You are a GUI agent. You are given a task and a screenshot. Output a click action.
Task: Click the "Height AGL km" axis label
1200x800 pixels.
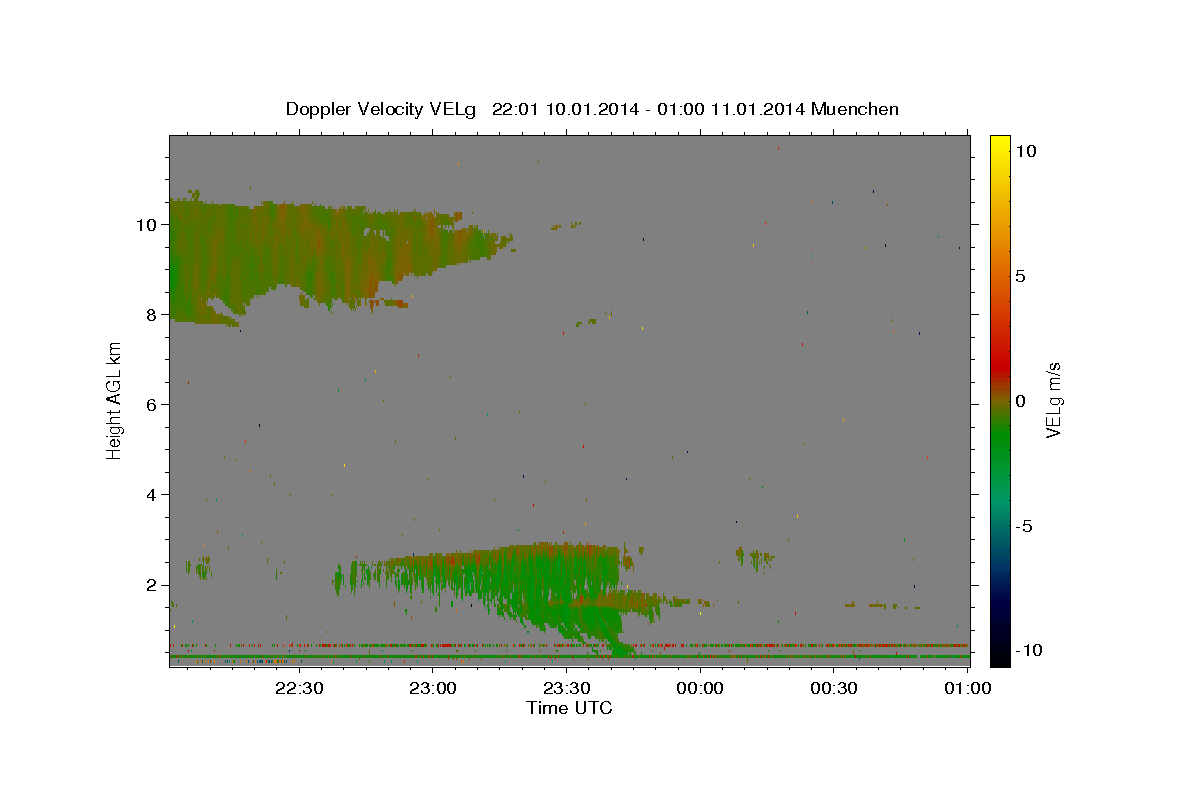coord(115,401)
